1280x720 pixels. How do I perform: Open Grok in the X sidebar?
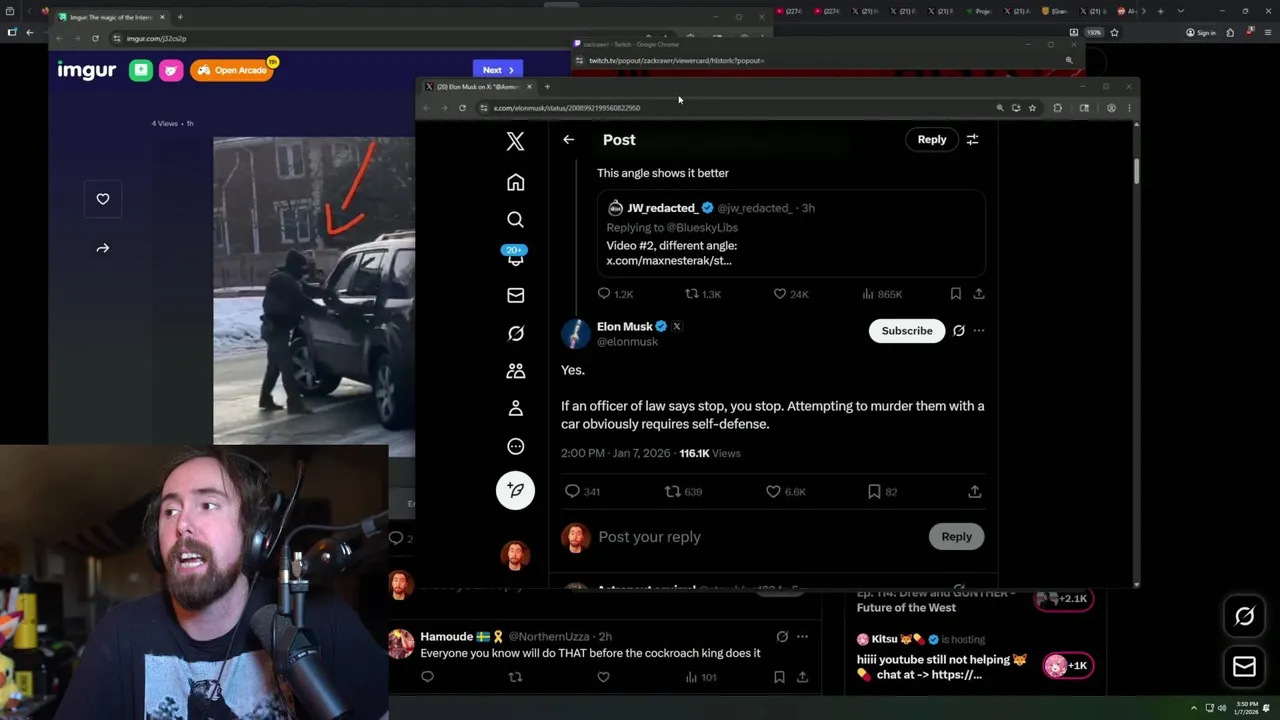pos(515,333)
